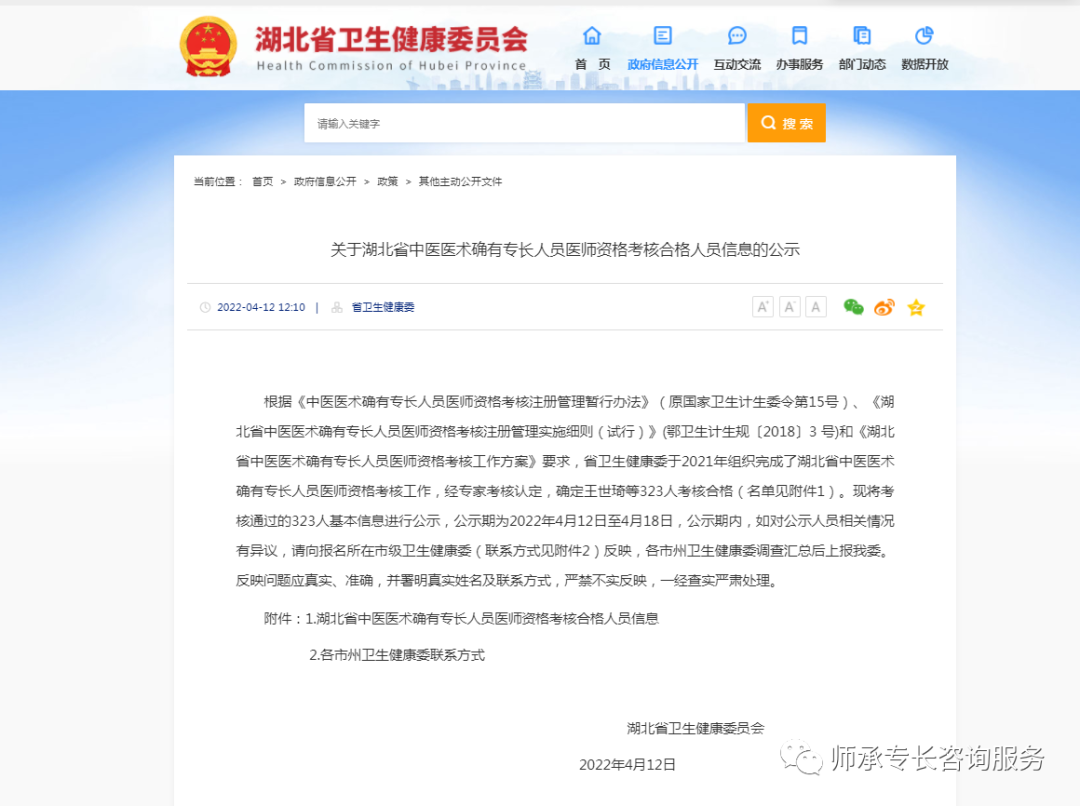Click the 互动交流 chat bubble icon
This screenshot has height=806, width=1080.
(737, 35)
